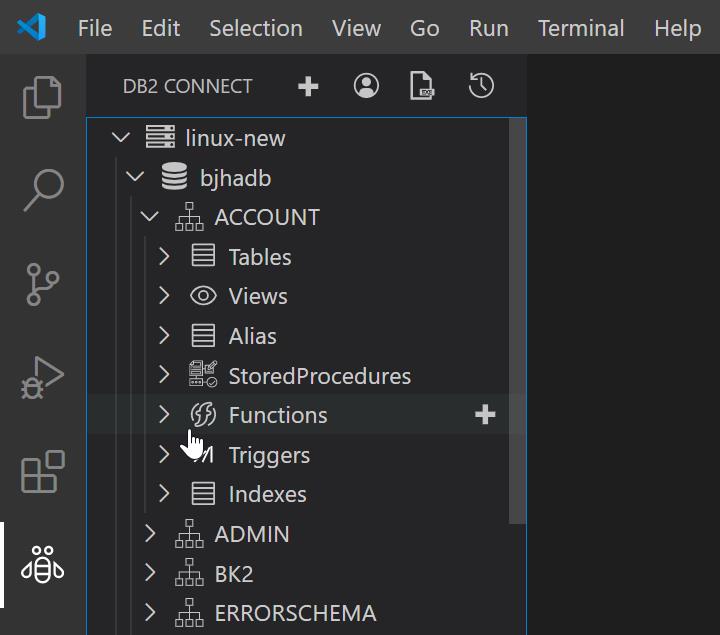Expand the Functions node

(164, 415)
